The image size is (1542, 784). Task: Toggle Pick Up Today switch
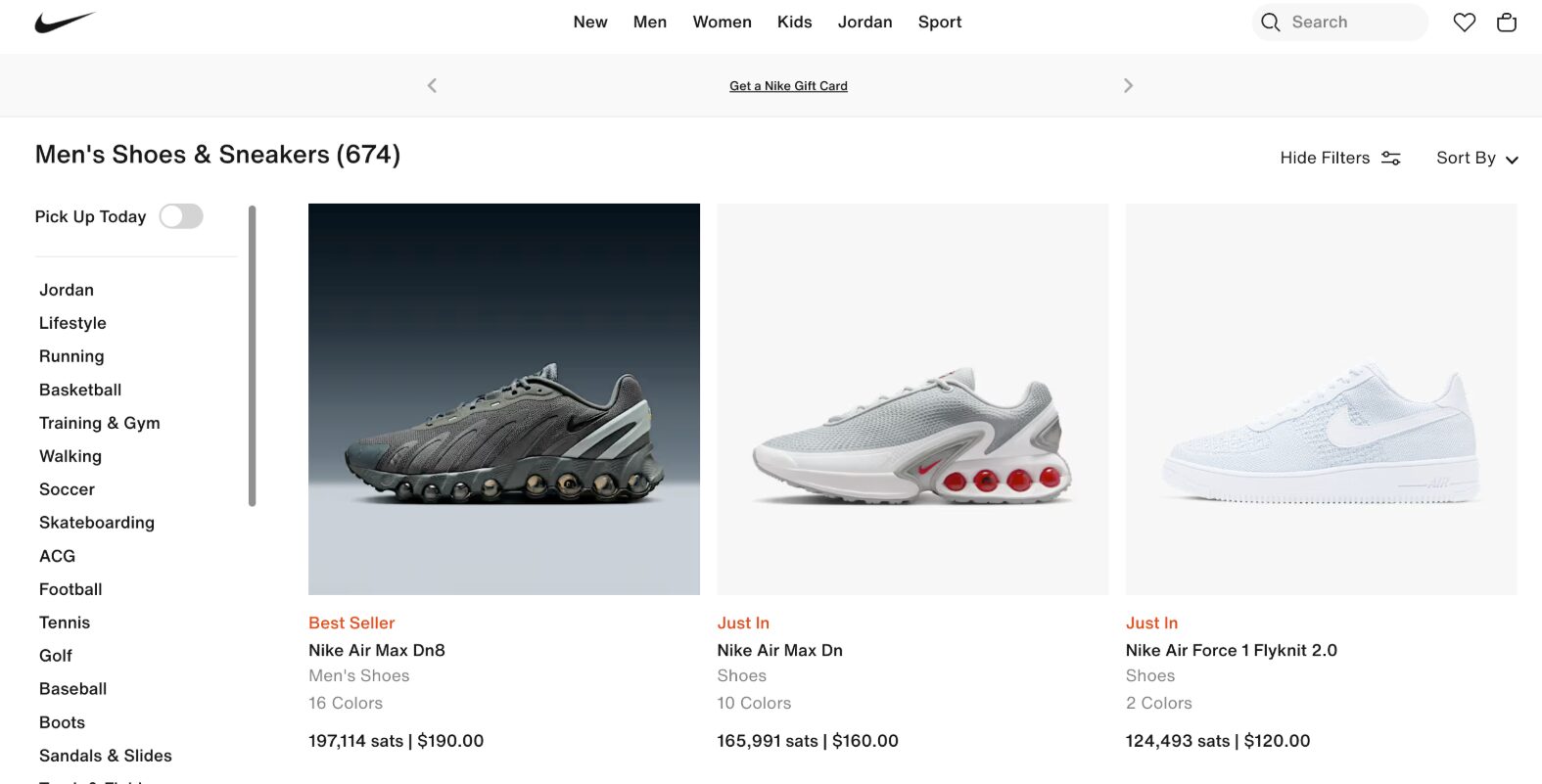coord(181,216)
